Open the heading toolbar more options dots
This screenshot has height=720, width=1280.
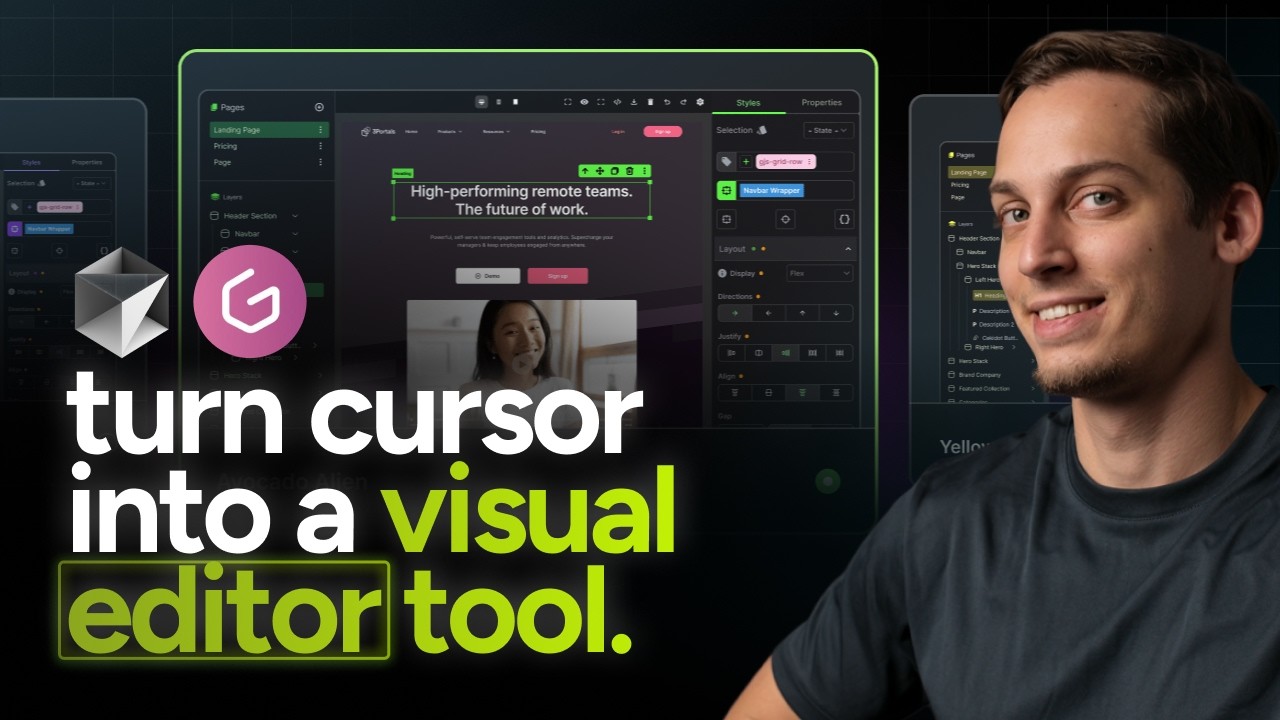[x=645, y=171]
